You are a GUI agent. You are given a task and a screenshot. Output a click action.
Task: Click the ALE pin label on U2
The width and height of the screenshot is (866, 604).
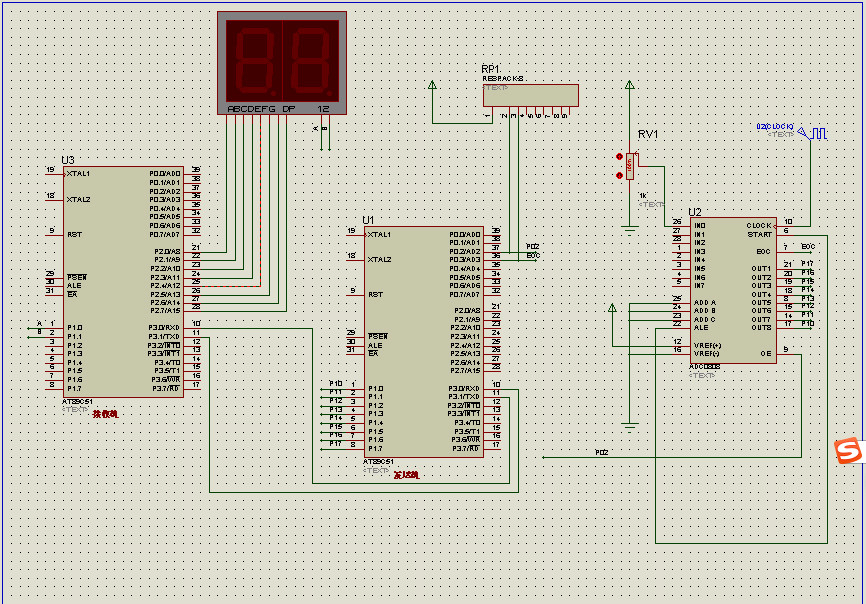(701, 328)
